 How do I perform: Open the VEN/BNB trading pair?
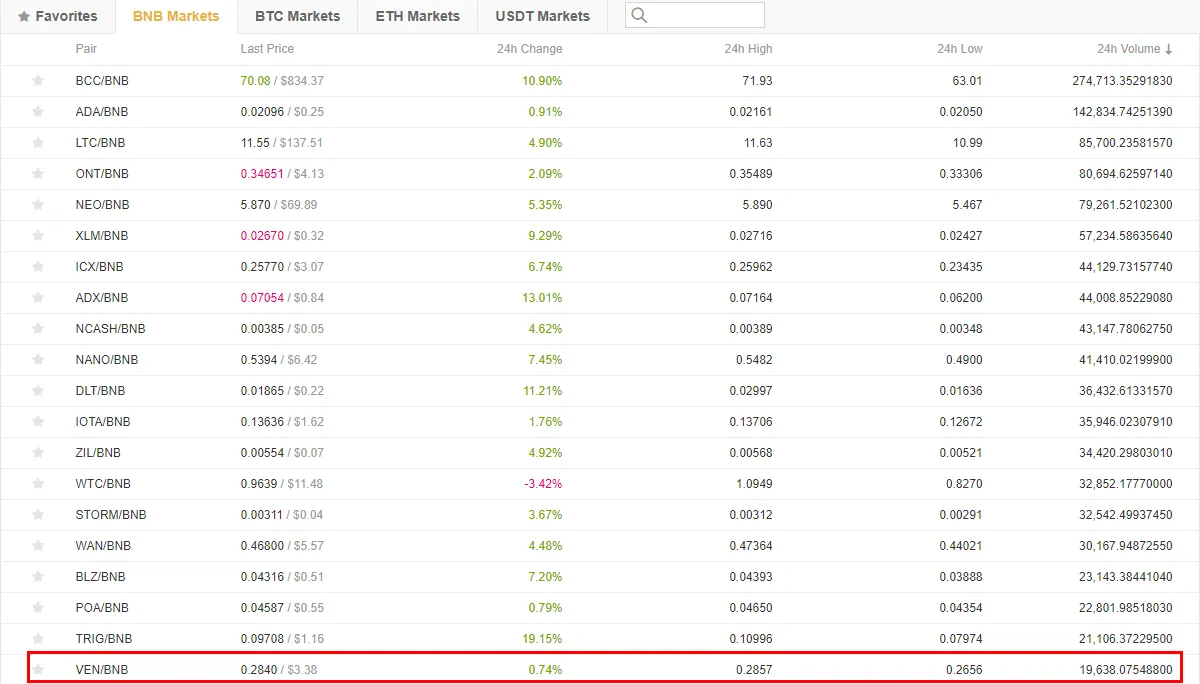(102, 670)
